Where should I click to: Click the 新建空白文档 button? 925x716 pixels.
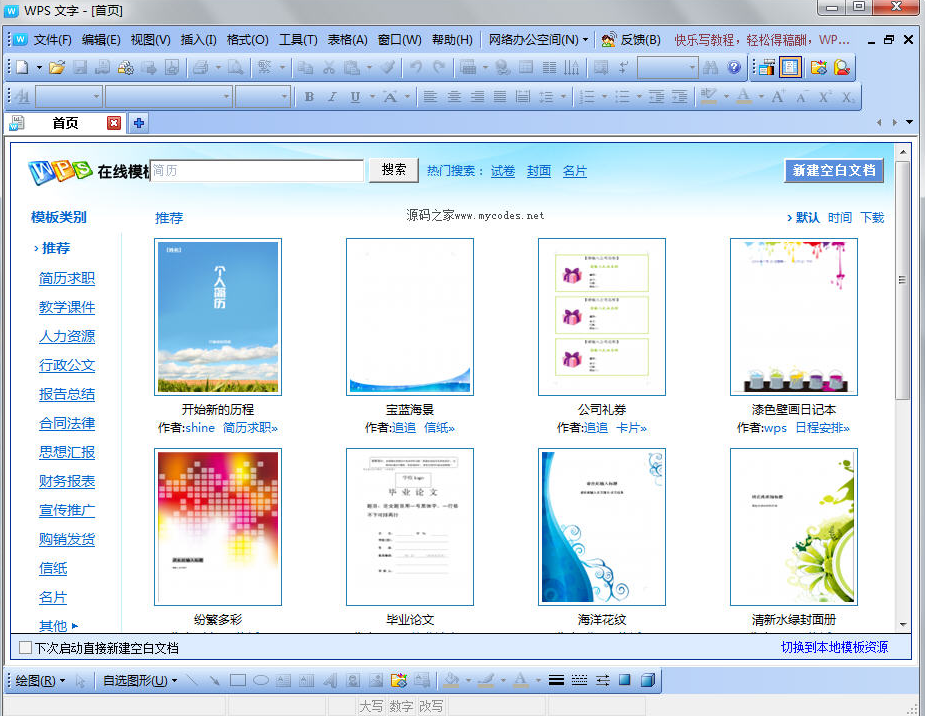coord(833,170)
